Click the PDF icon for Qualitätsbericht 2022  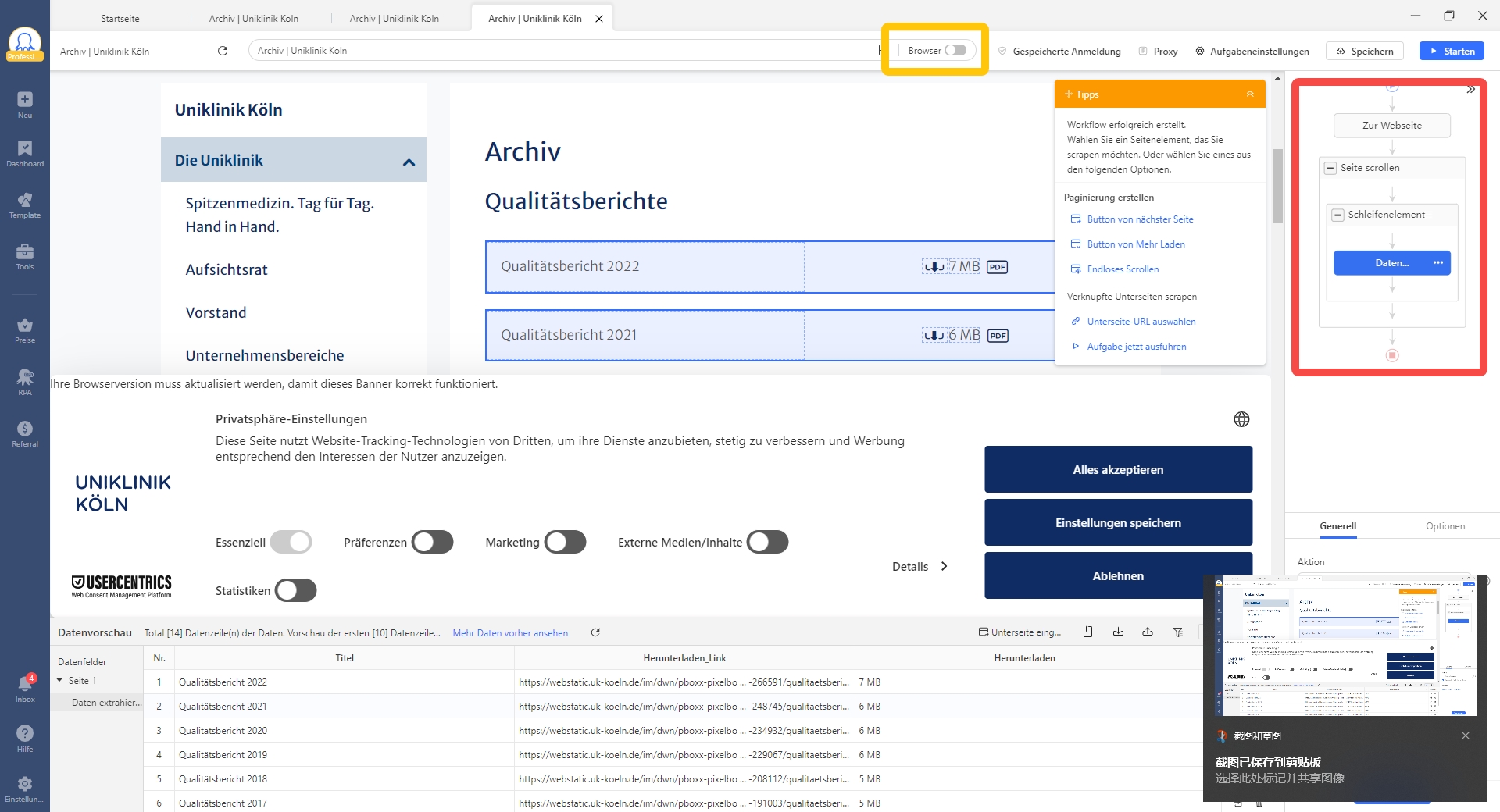point(998,267)
